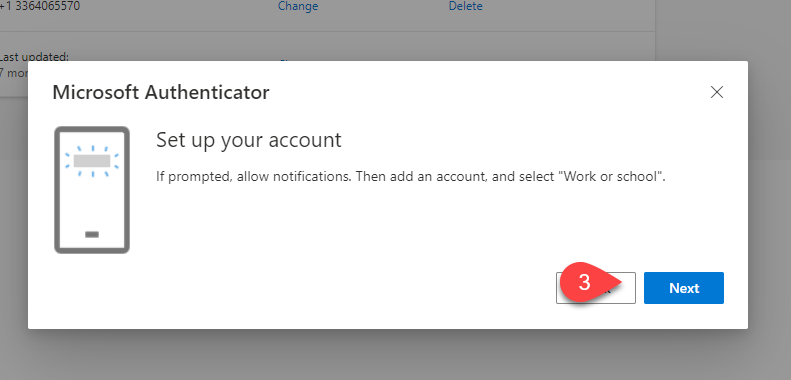This screenshot has height=380, width=791.
Task: Select the Delete link beside the phone number
Action: (465, 6)
